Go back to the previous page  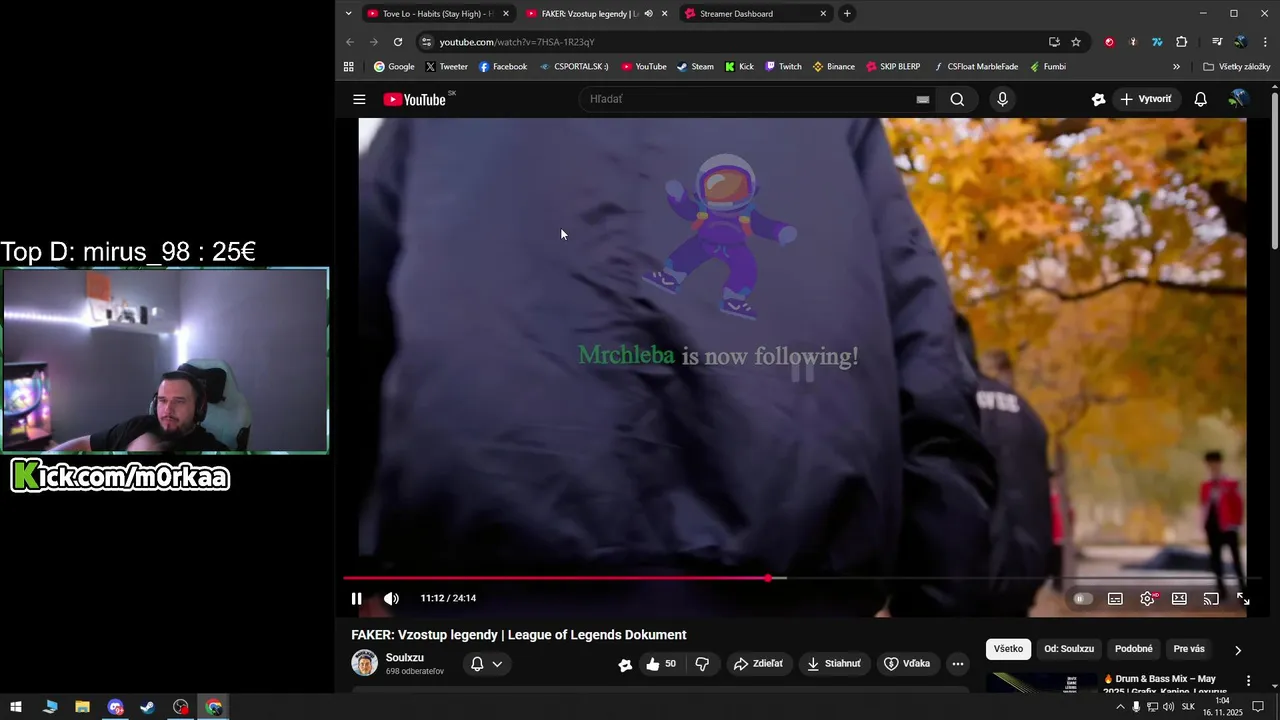point(349,42)
